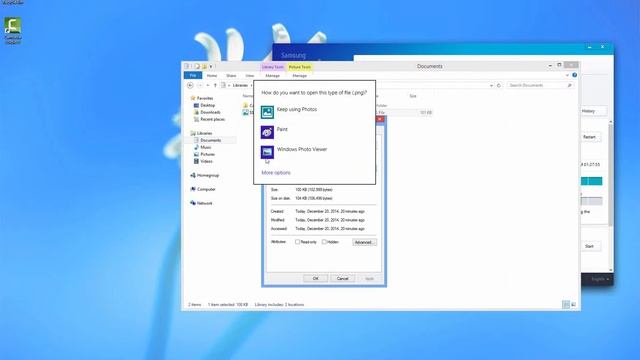The width and height of the screenshot is (640, 360).
Task: Expand the address bar history dropdown
Action: (491, 85)
